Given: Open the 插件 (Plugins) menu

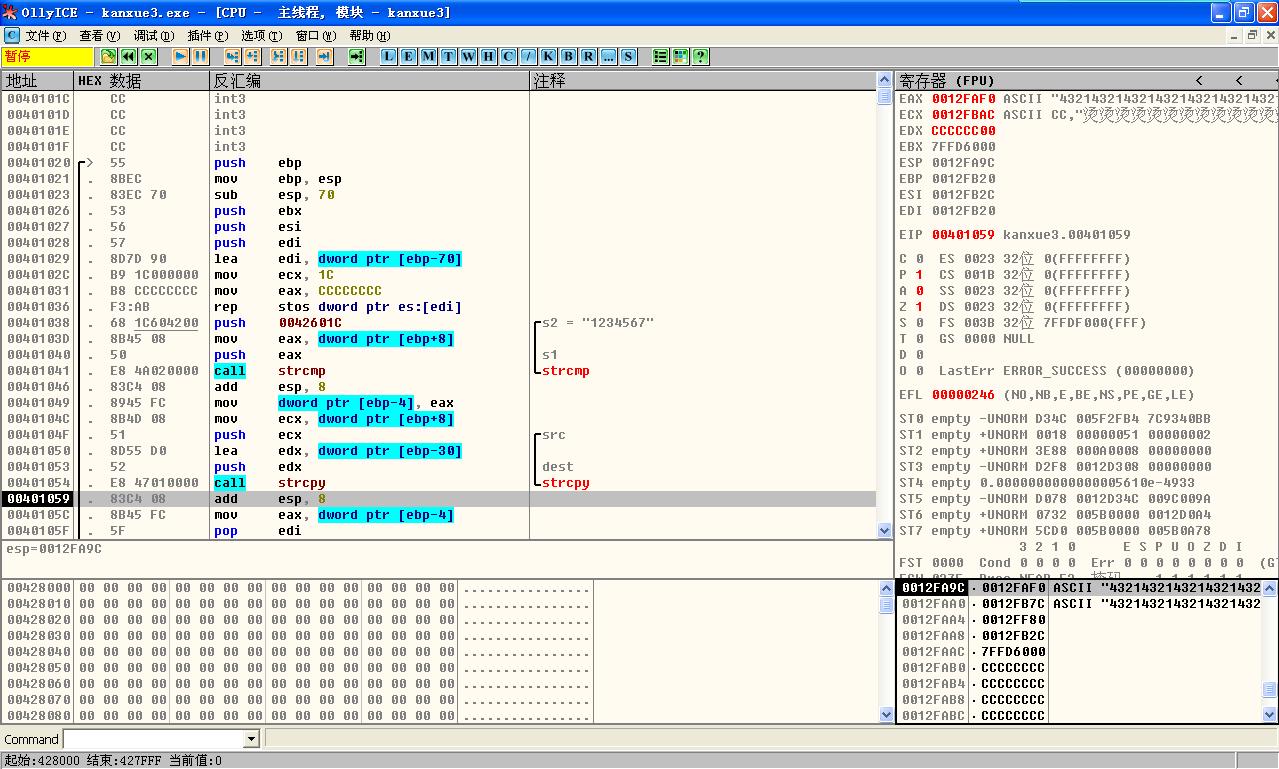Looking at the screenshot, I should 208,36.
